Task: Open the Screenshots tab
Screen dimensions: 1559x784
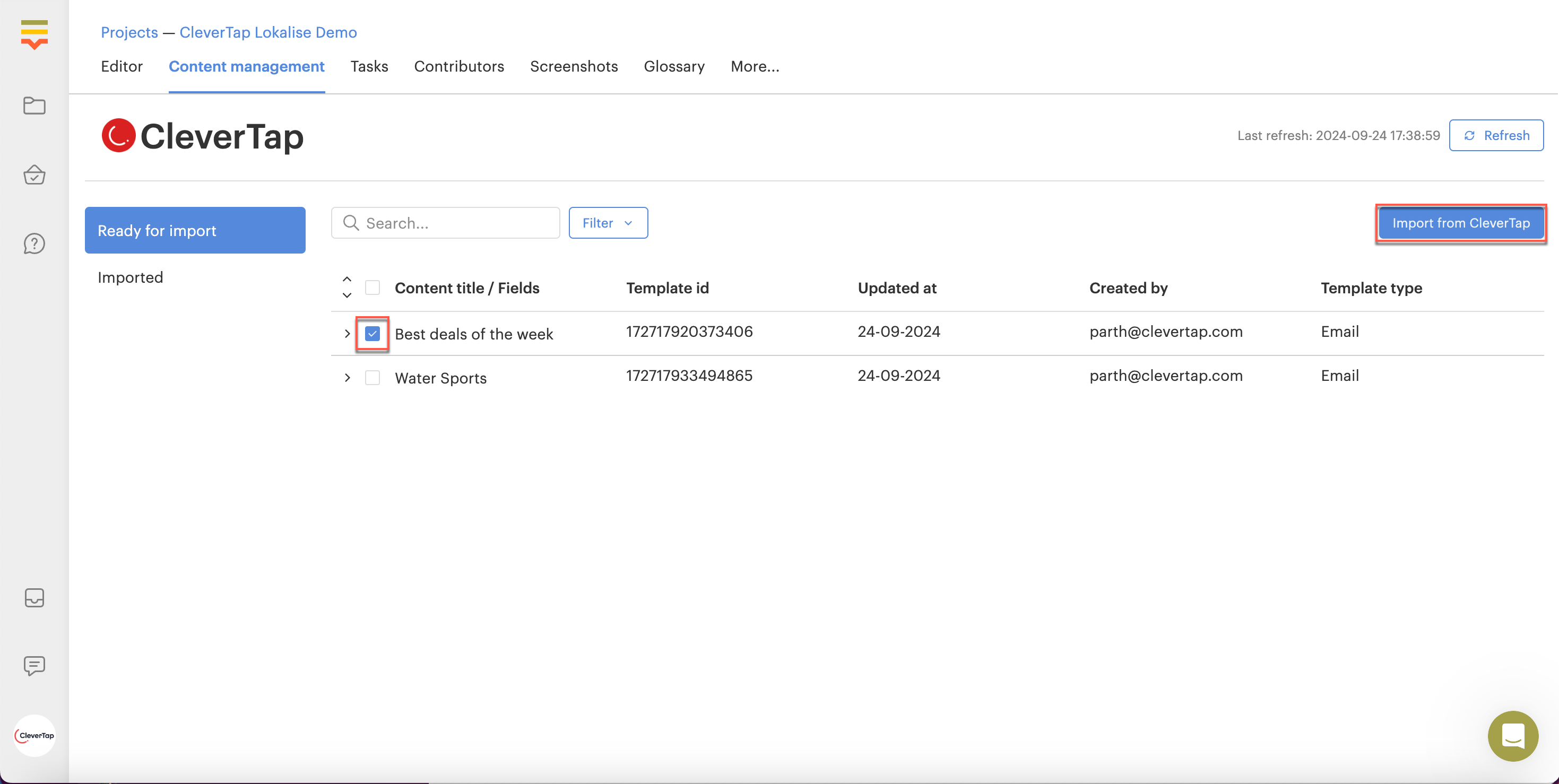Action: click(574, 66)
